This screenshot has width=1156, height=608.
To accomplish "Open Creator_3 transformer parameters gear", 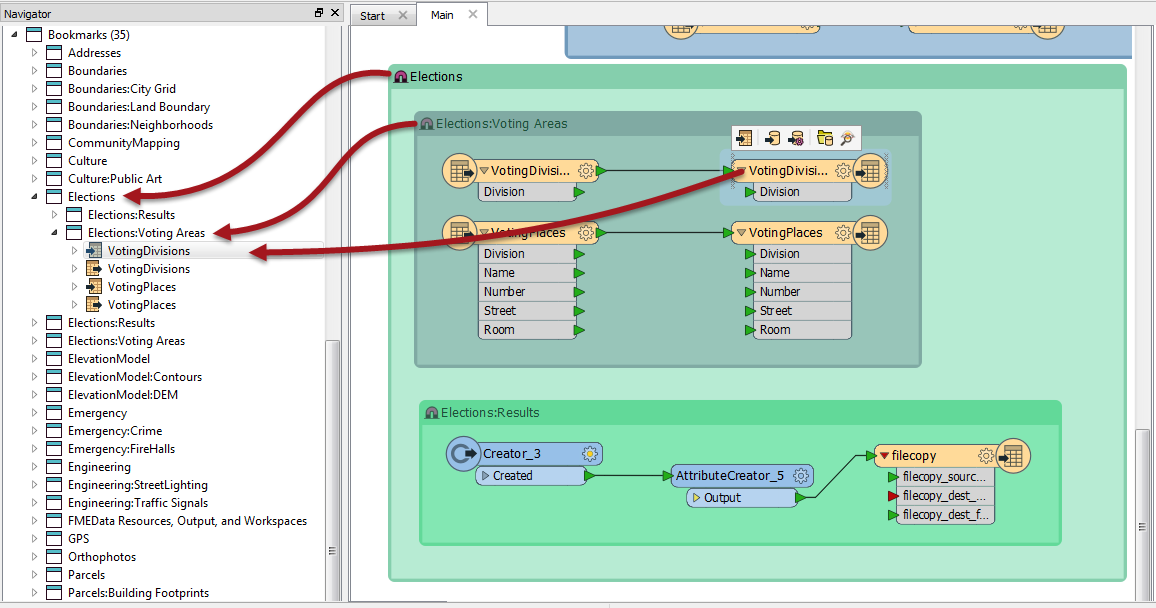I will [x=590, y=454].
